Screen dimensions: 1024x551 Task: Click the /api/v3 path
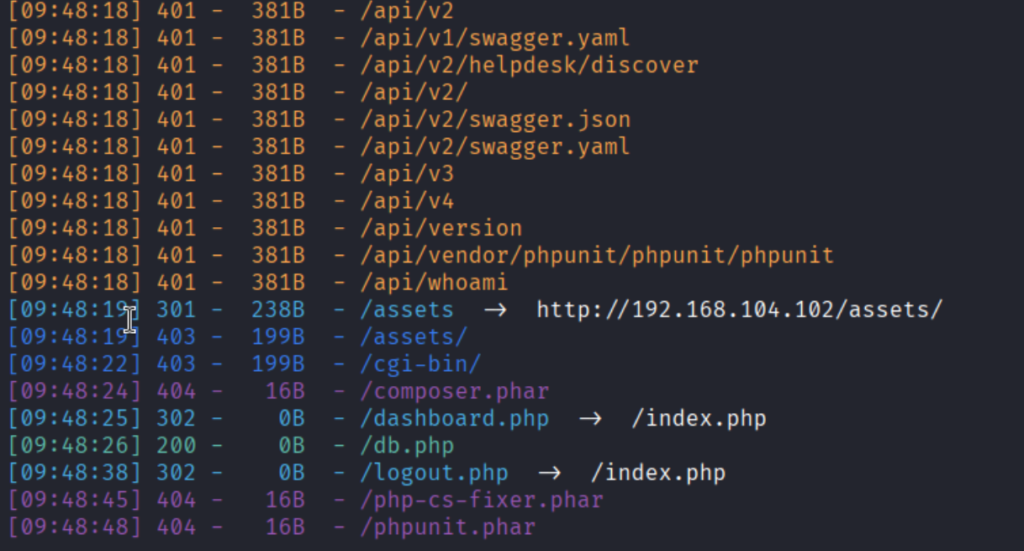pos(407,174)
